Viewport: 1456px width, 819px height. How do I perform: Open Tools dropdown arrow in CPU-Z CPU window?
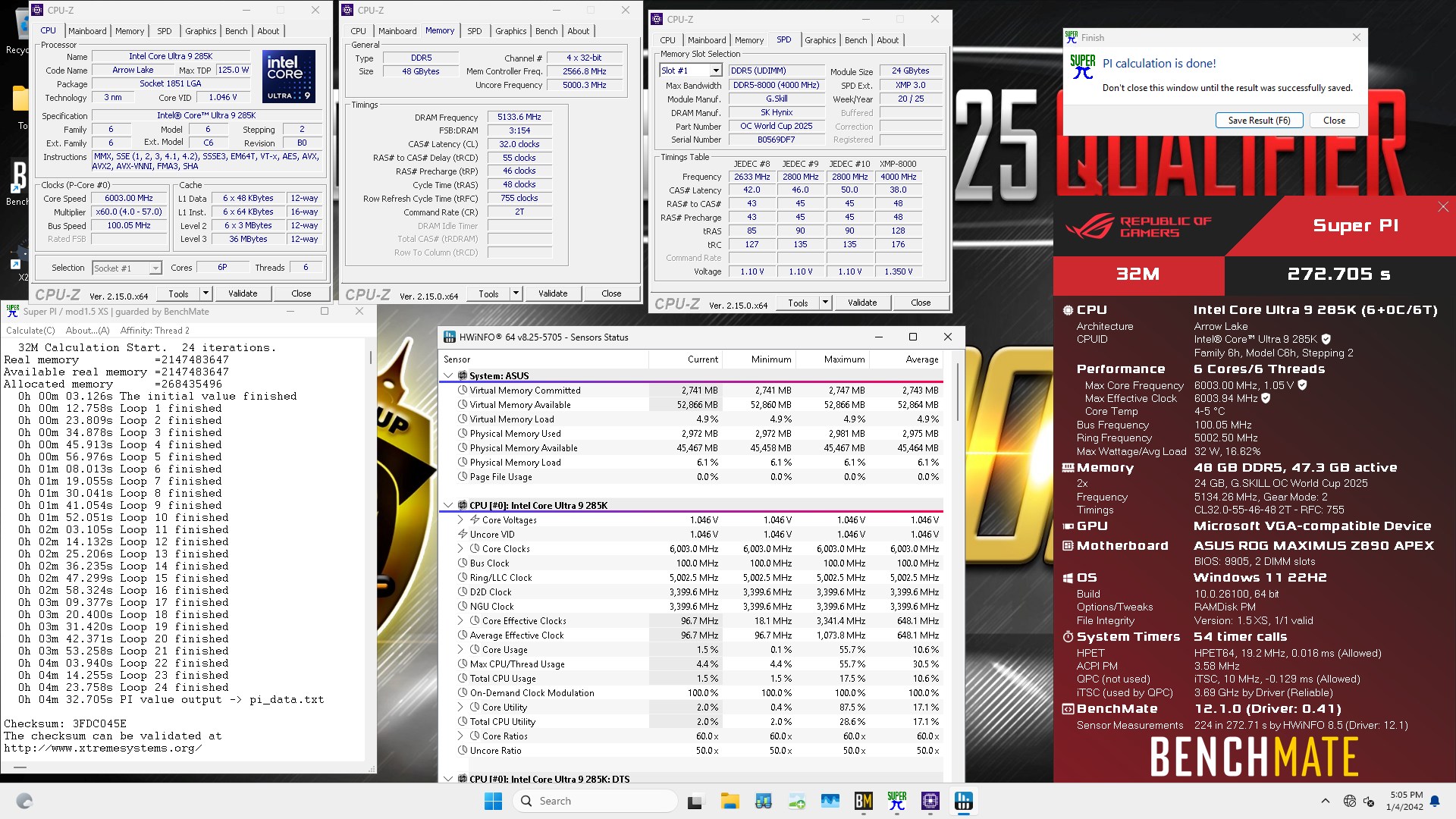coord(205,293)
